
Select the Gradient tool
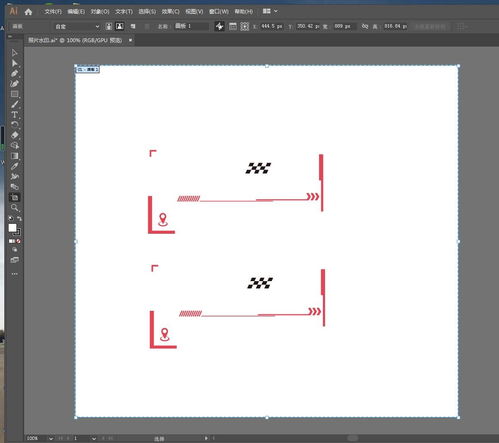pyautogui.click(x=14, y=156)
